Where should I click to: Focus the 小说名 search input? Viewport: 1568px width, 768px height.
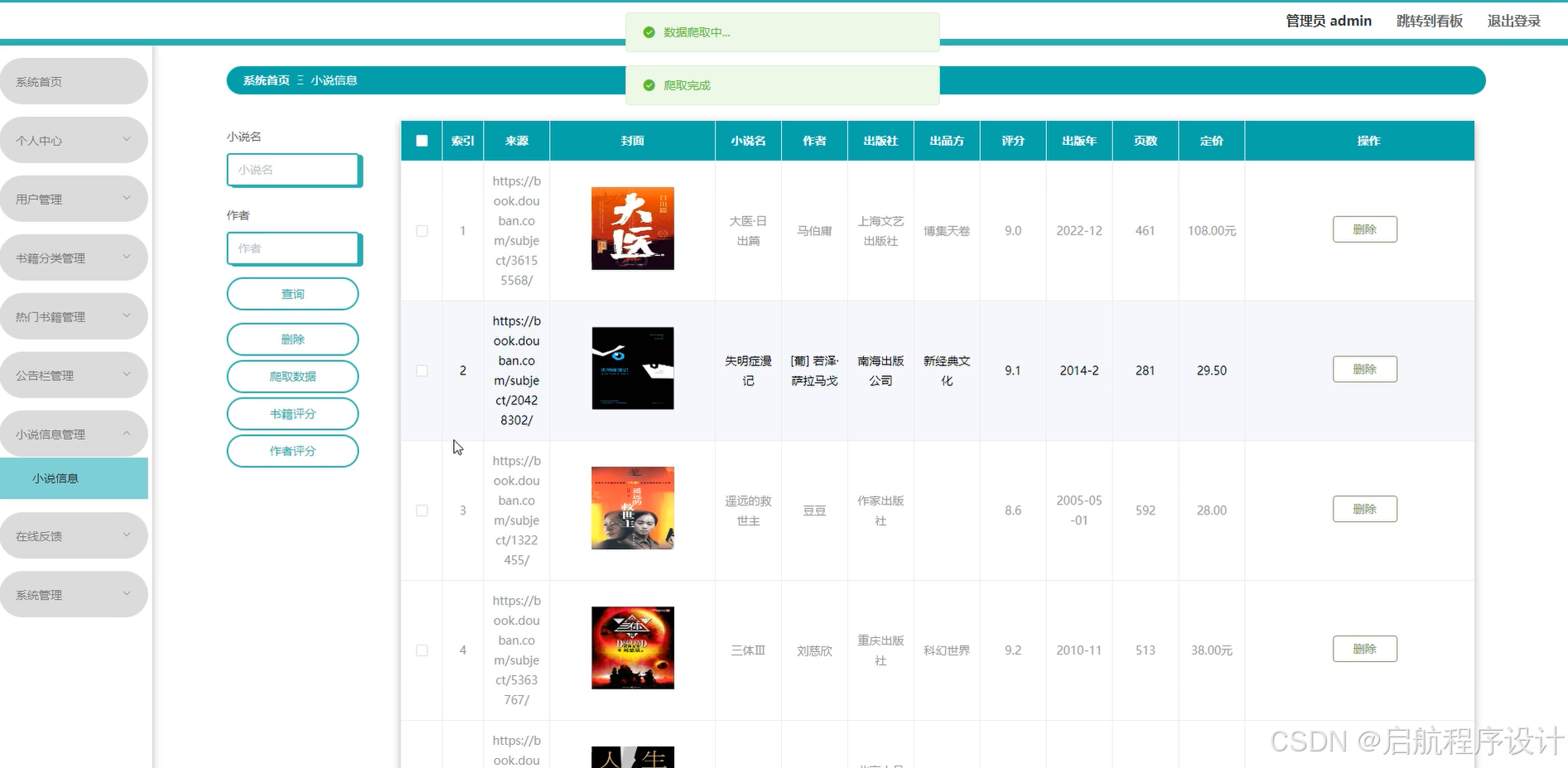[293, 170]
